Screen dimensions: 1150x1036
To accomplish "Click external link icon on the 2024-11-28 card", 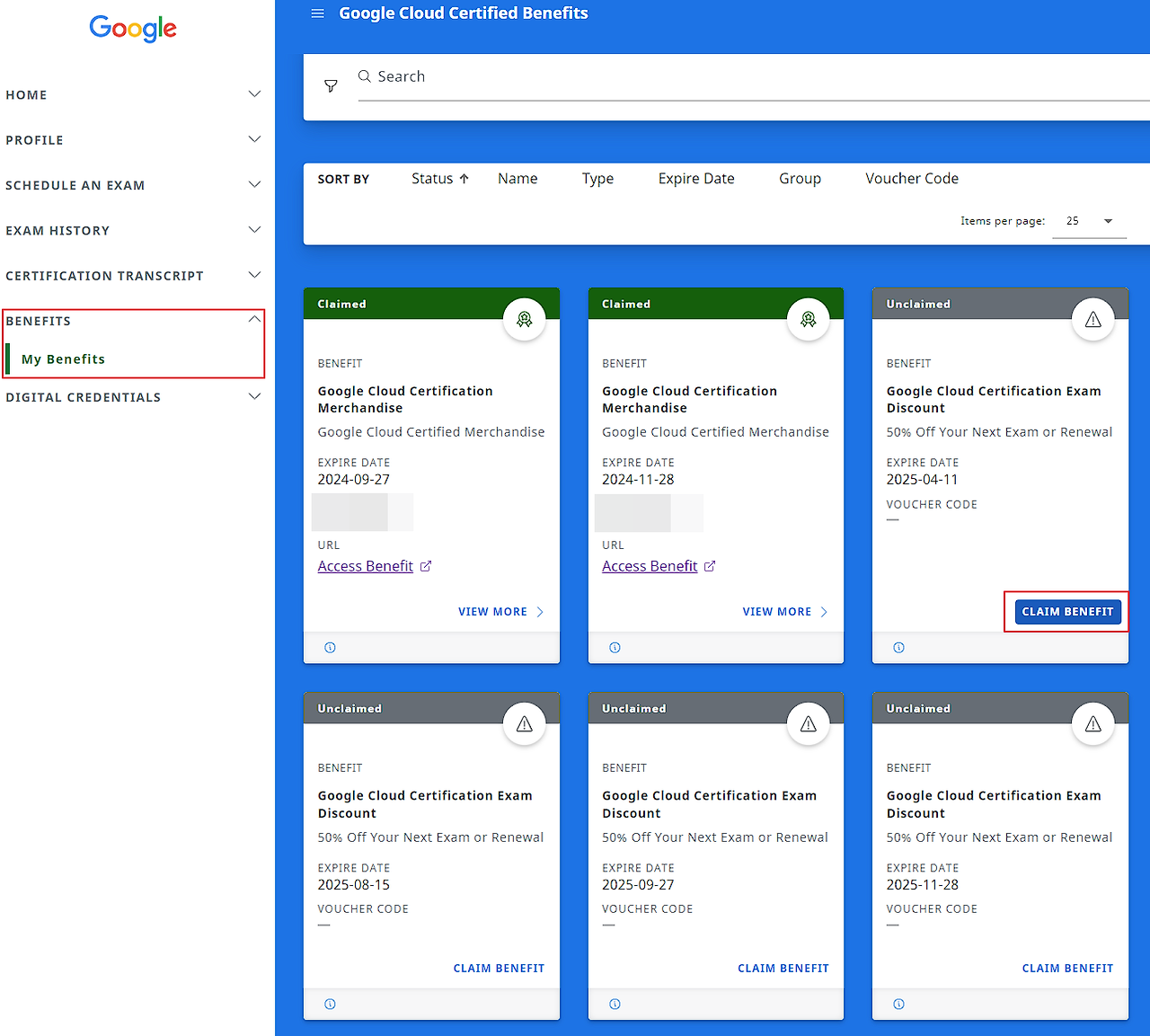I will point(710,566).
